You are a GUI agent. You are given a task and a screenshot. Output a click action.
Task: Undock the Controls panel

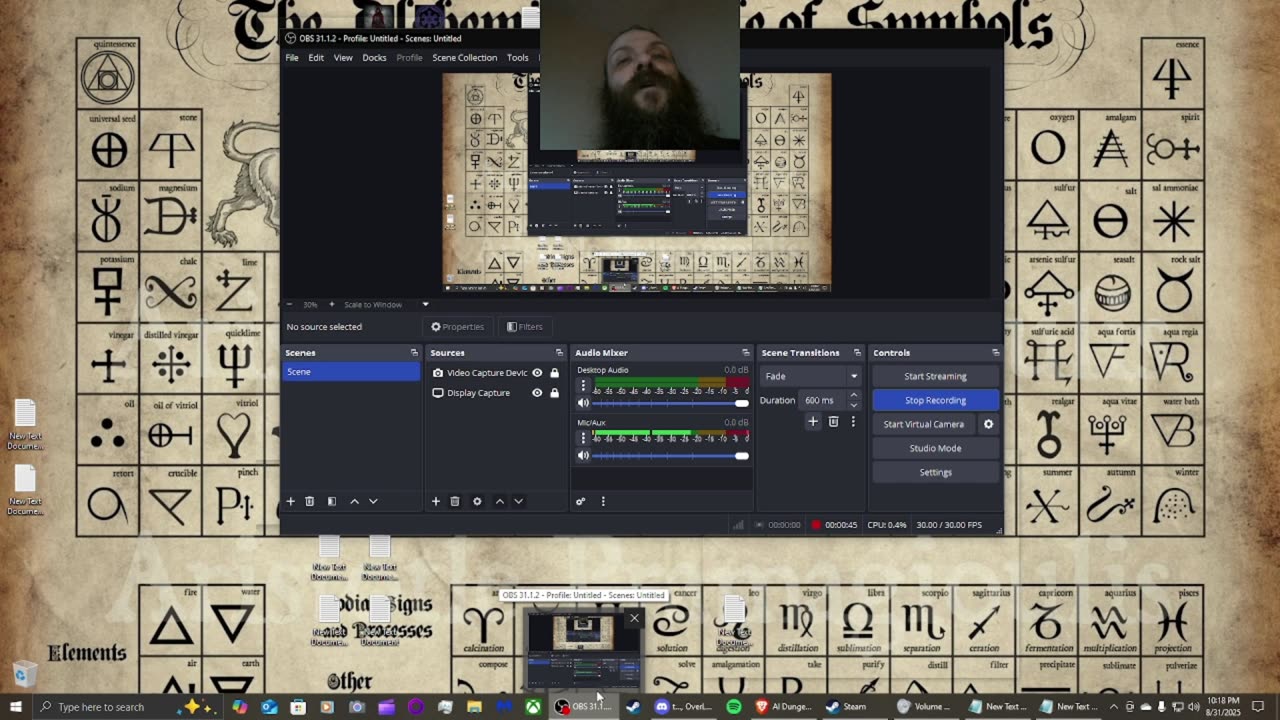(995, 353)
